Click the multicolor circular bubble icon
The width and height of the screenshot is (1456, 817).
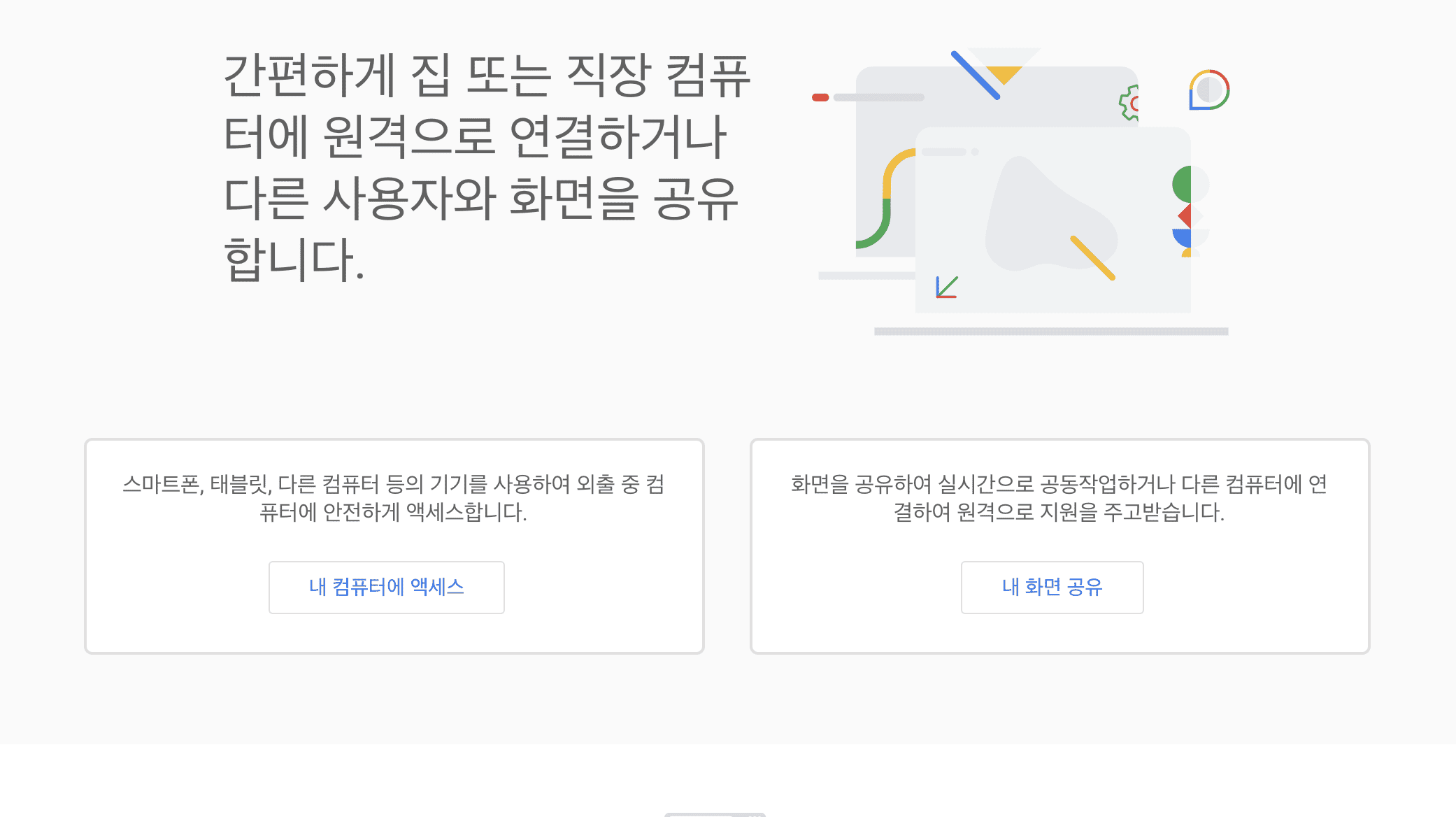tap(1209, 90)
